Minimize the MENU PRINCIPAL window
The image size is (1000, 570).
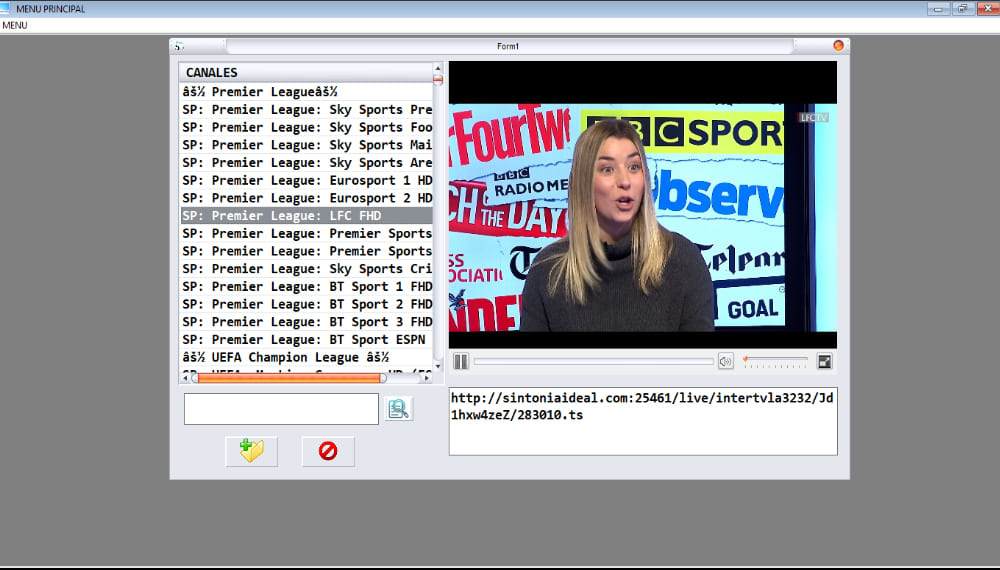938,8
